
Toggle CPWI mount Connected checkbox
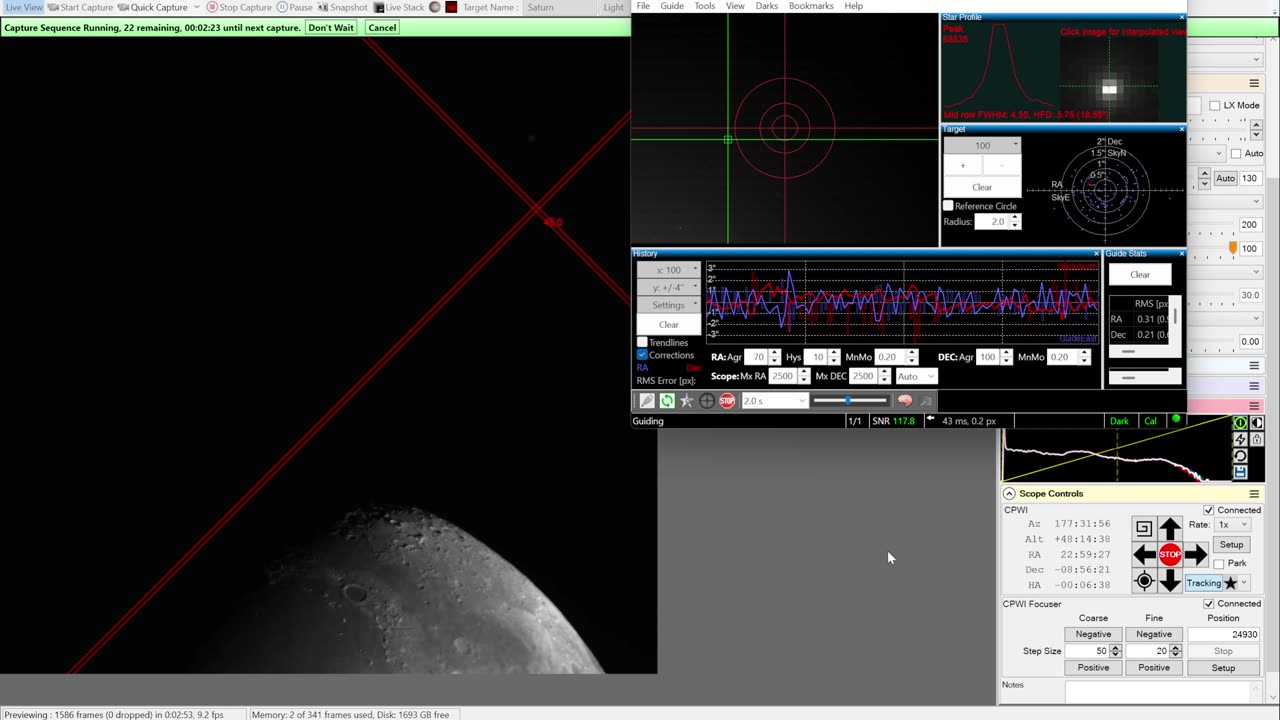click(x=1208, y=510)
